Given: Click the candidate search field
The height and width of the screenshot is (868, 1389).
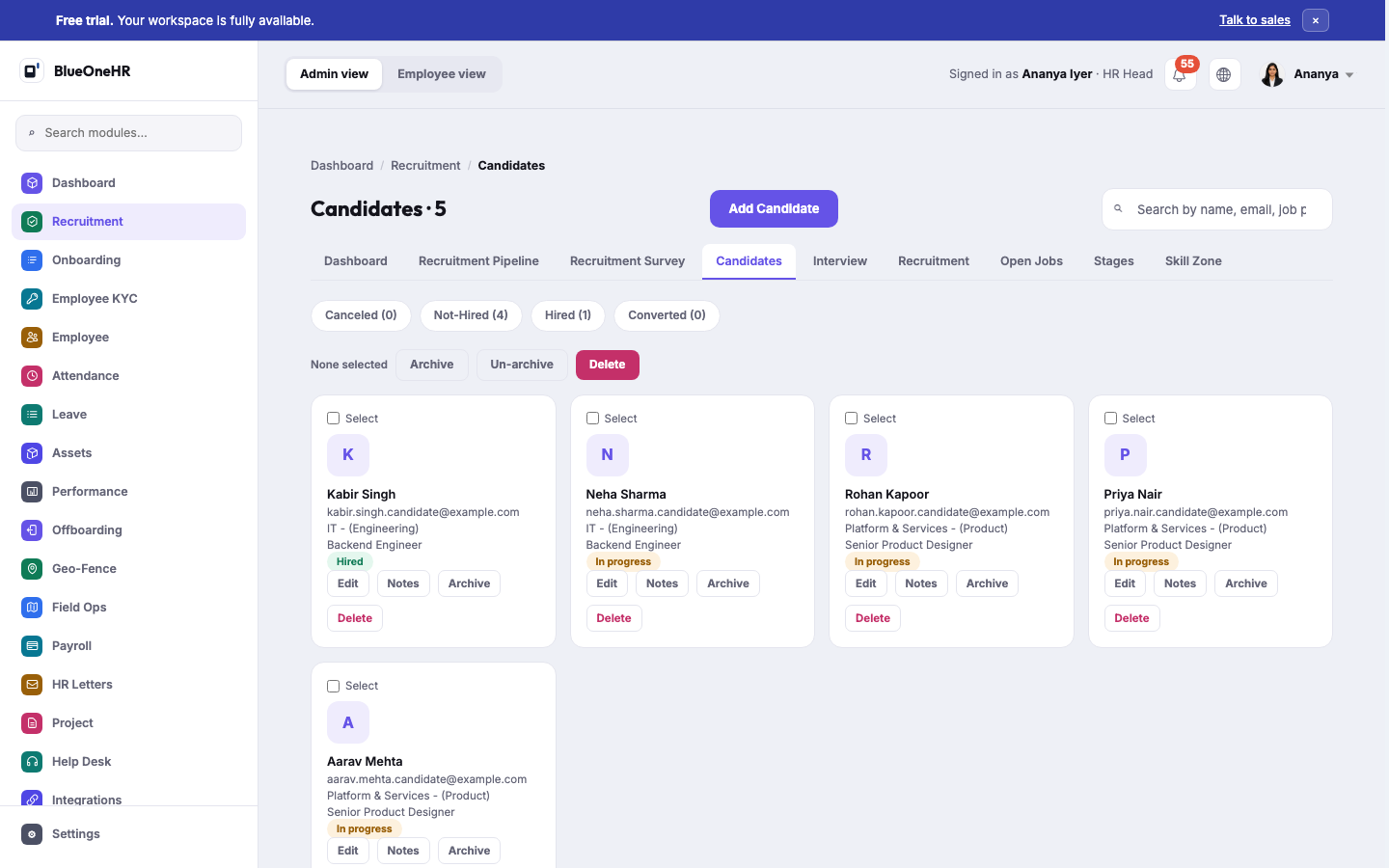Looking at the screenshot, I should click(1217, 209).
